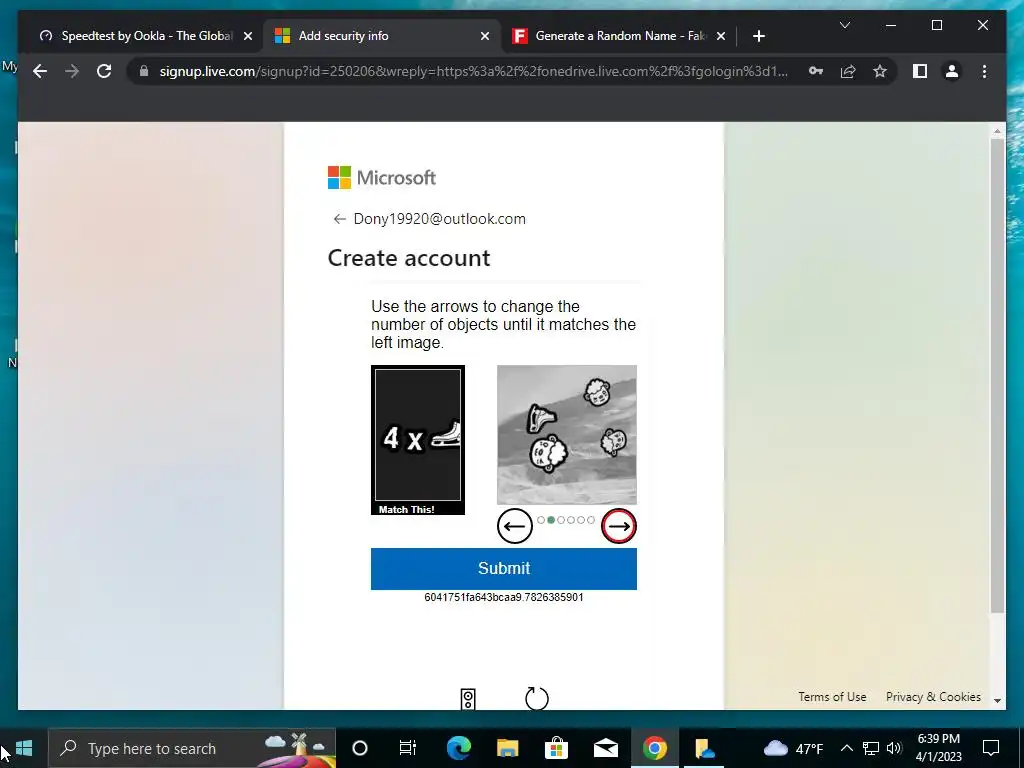Close the Speedtest by Ookla tab
1024x768 pixels.
point(248,37)
